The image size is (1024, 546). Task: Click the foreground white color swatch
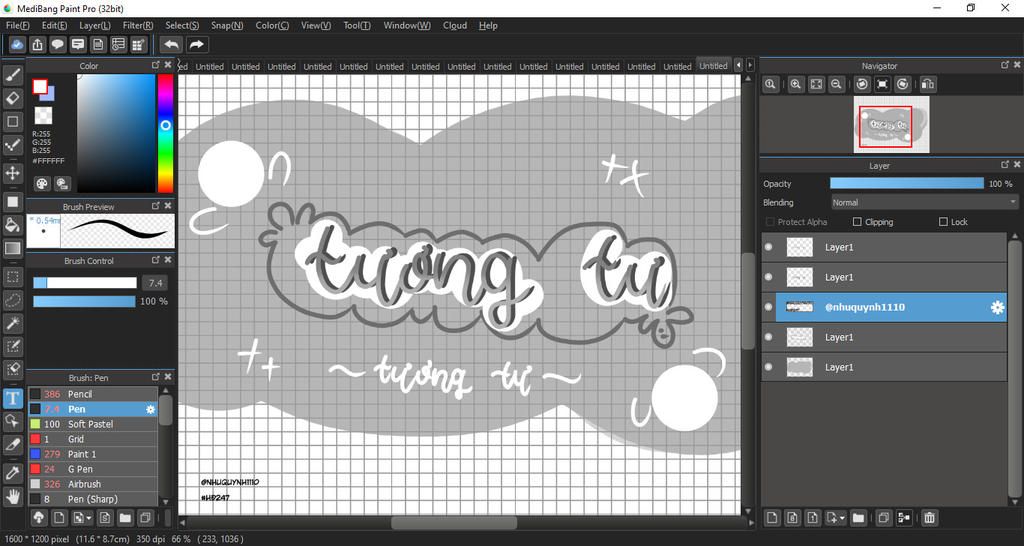coord(40,87)
